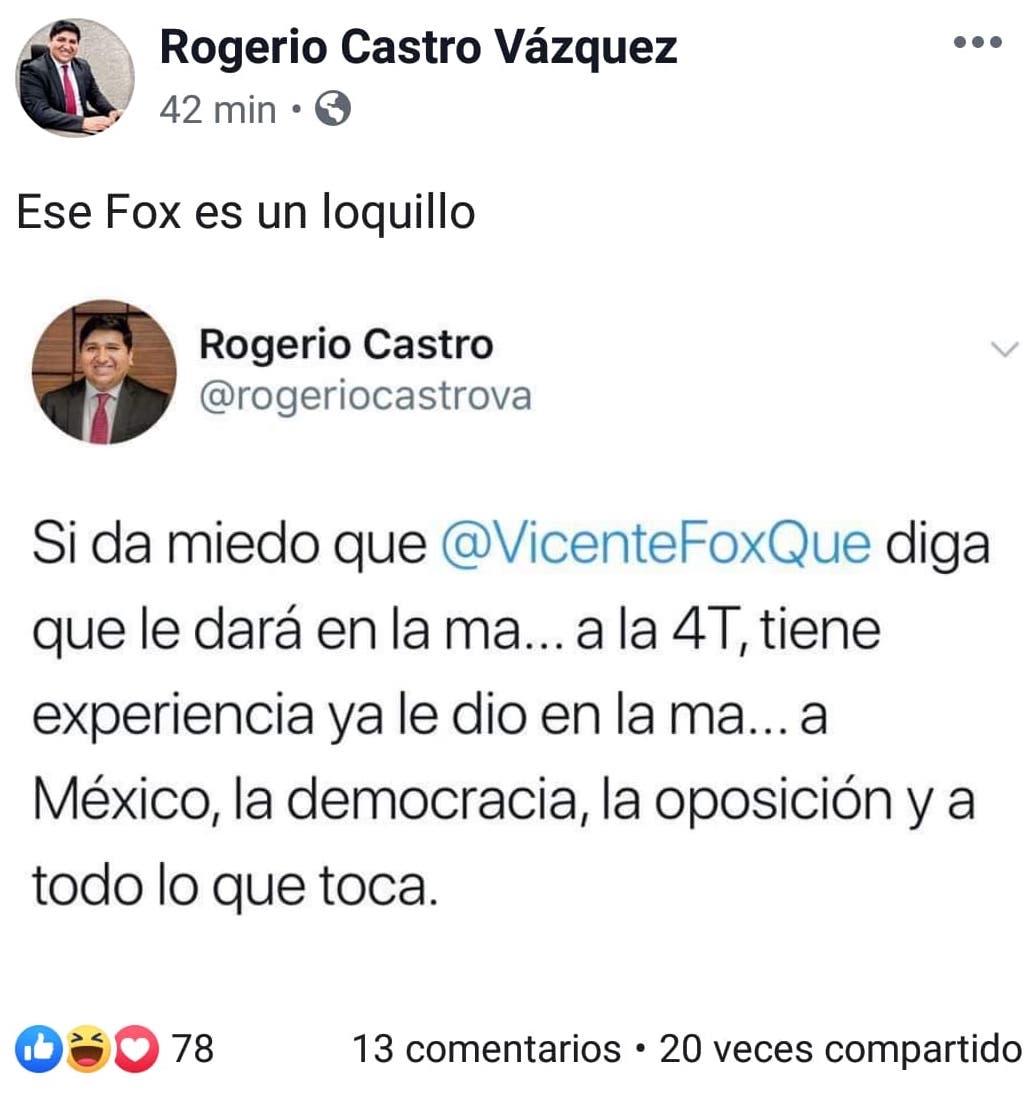Click the "México, la democracia" tweet line
The height and width of the screenshot is (1109, 1033).
click(x=503, y=801)
